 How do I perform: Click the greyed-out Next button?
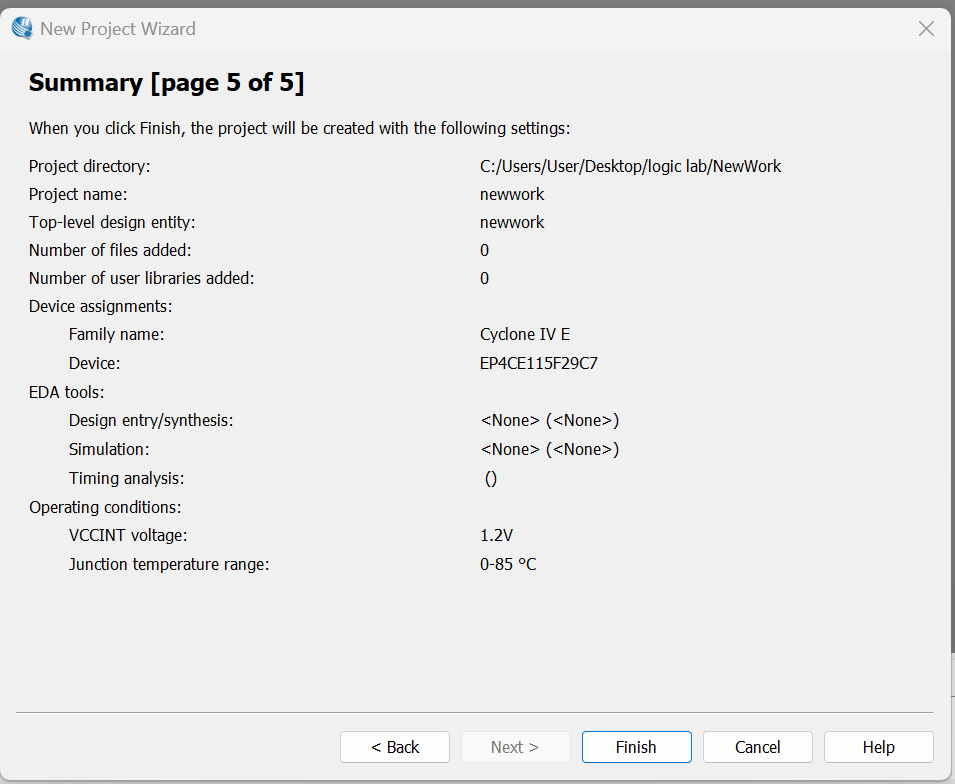pyautogui.click(x=515, y=747)
